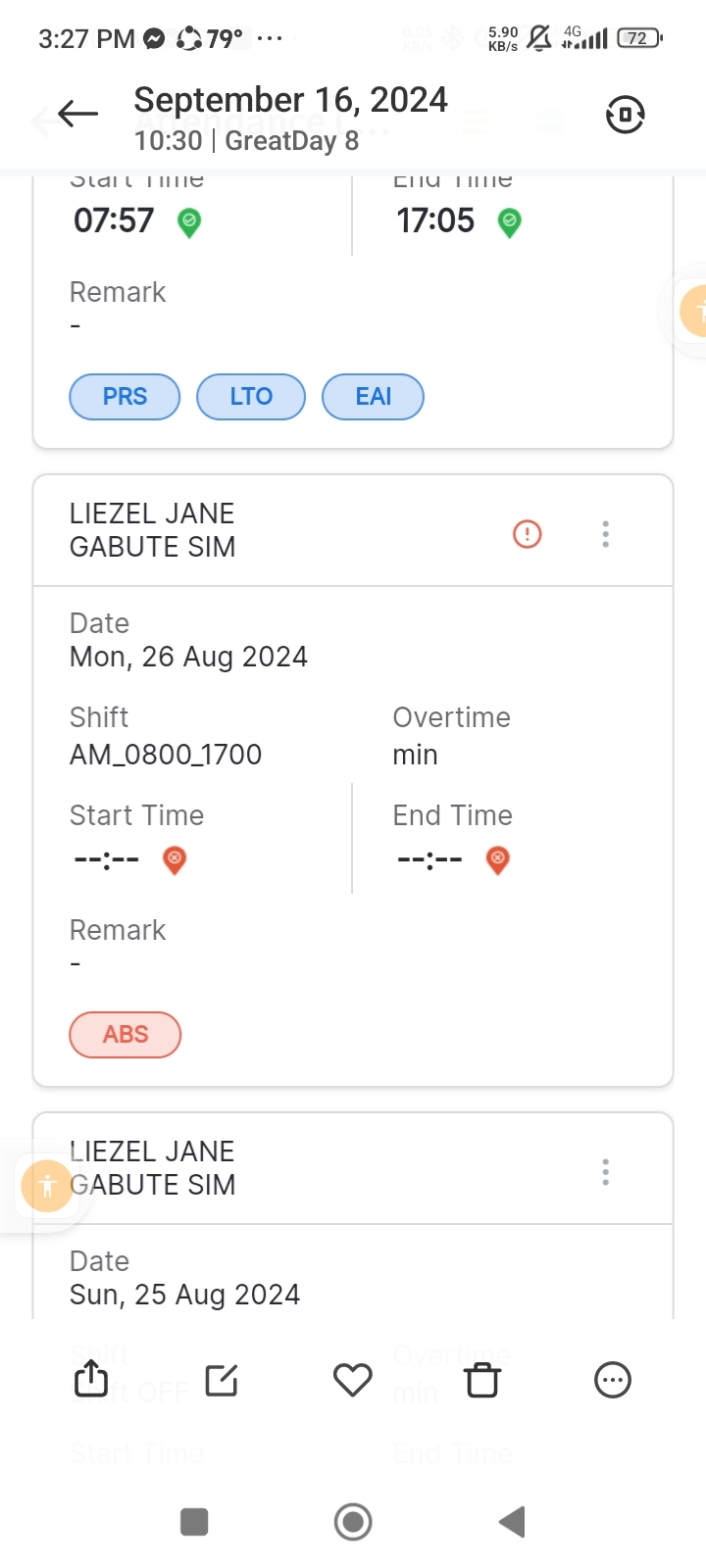706x1568 pixels.
Task: Tap the screen rotation lock icon
Action: (625, 115)
